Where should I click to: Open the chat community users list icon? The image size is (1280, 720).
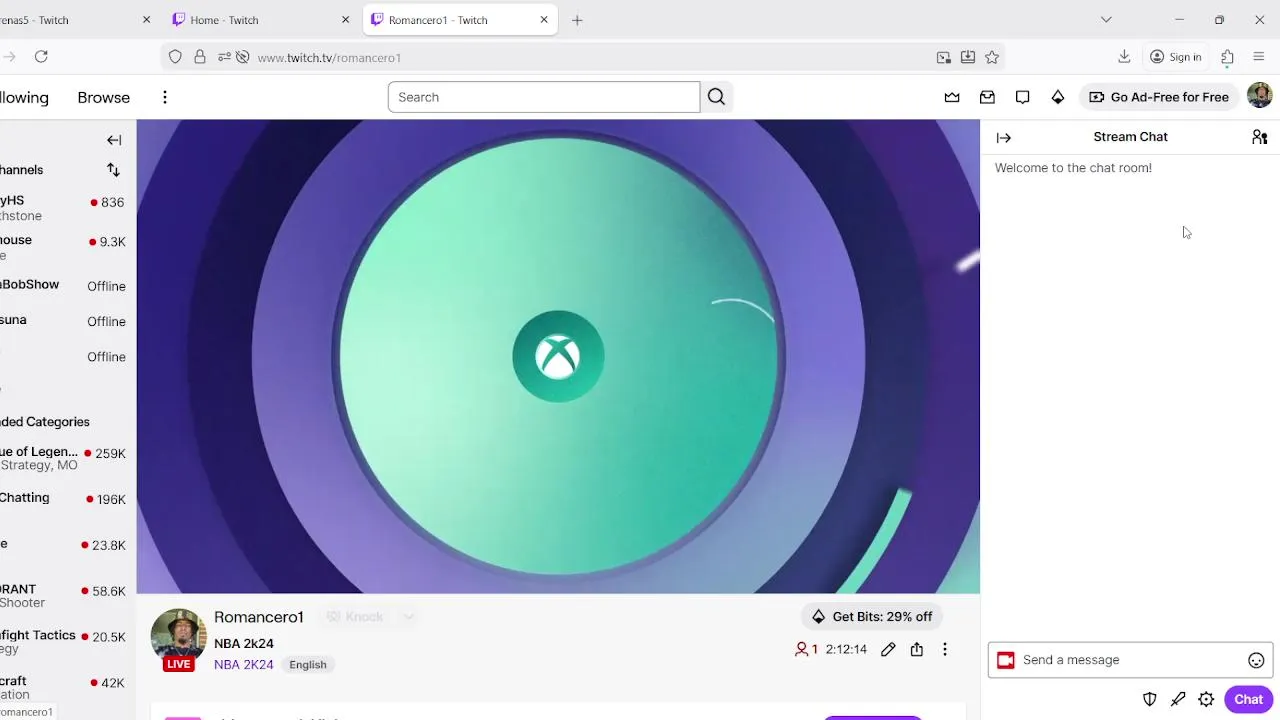point(1259,137)
